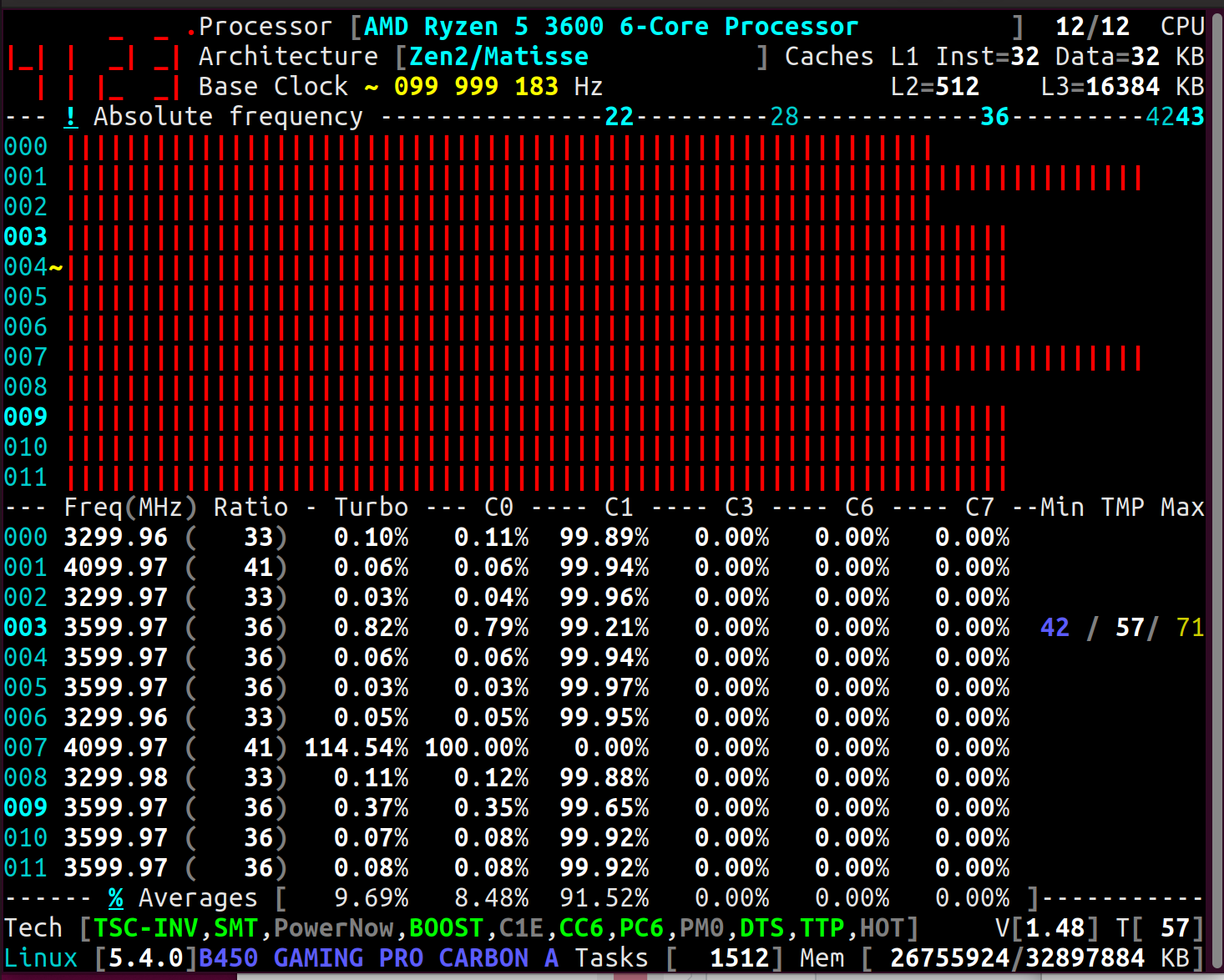Click the percent sign before Averages
This screenshot has height=980, width=1224.
pos(116,898)
